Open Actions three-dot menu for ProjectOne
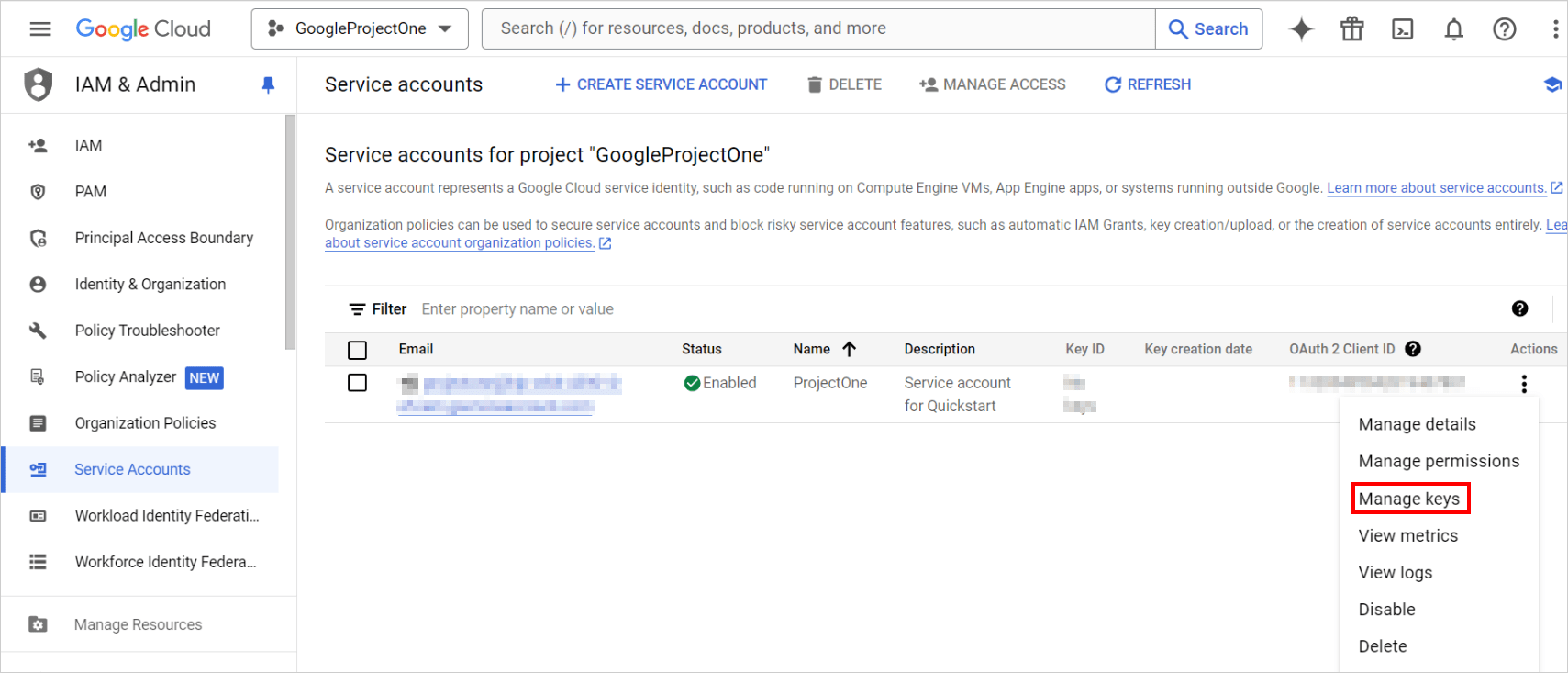 (1524, 384)
